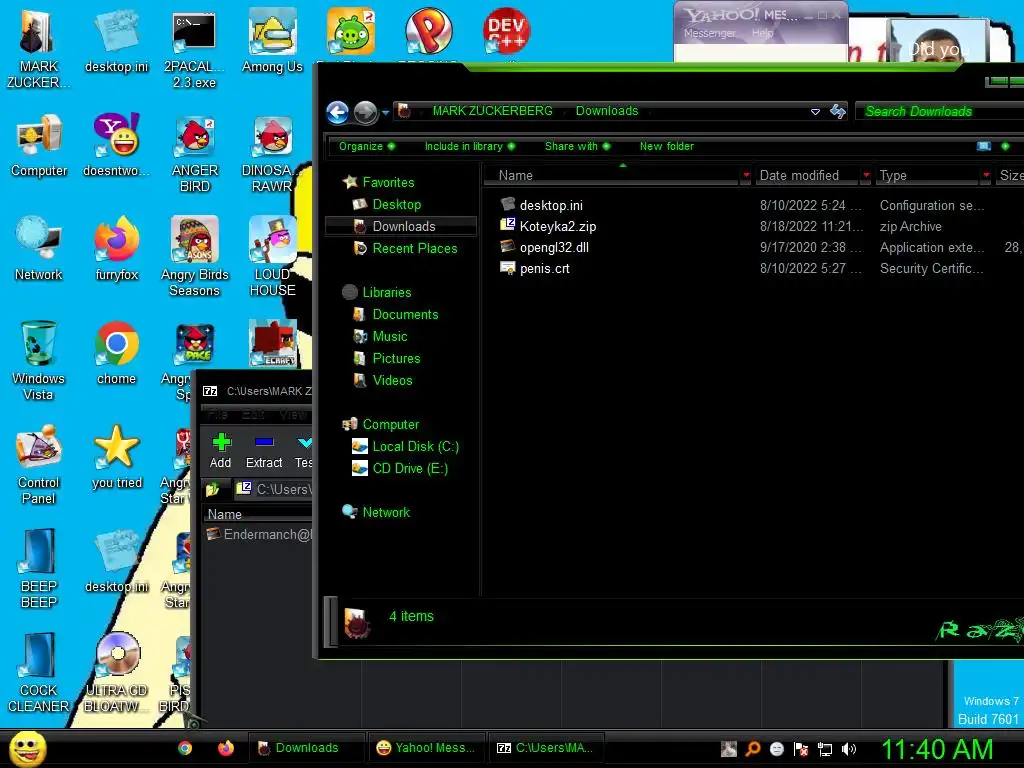Viewport: 1024px width, 768px height.
Task: Launch Chrome from the taskbar
Action: tap(185, 748)
